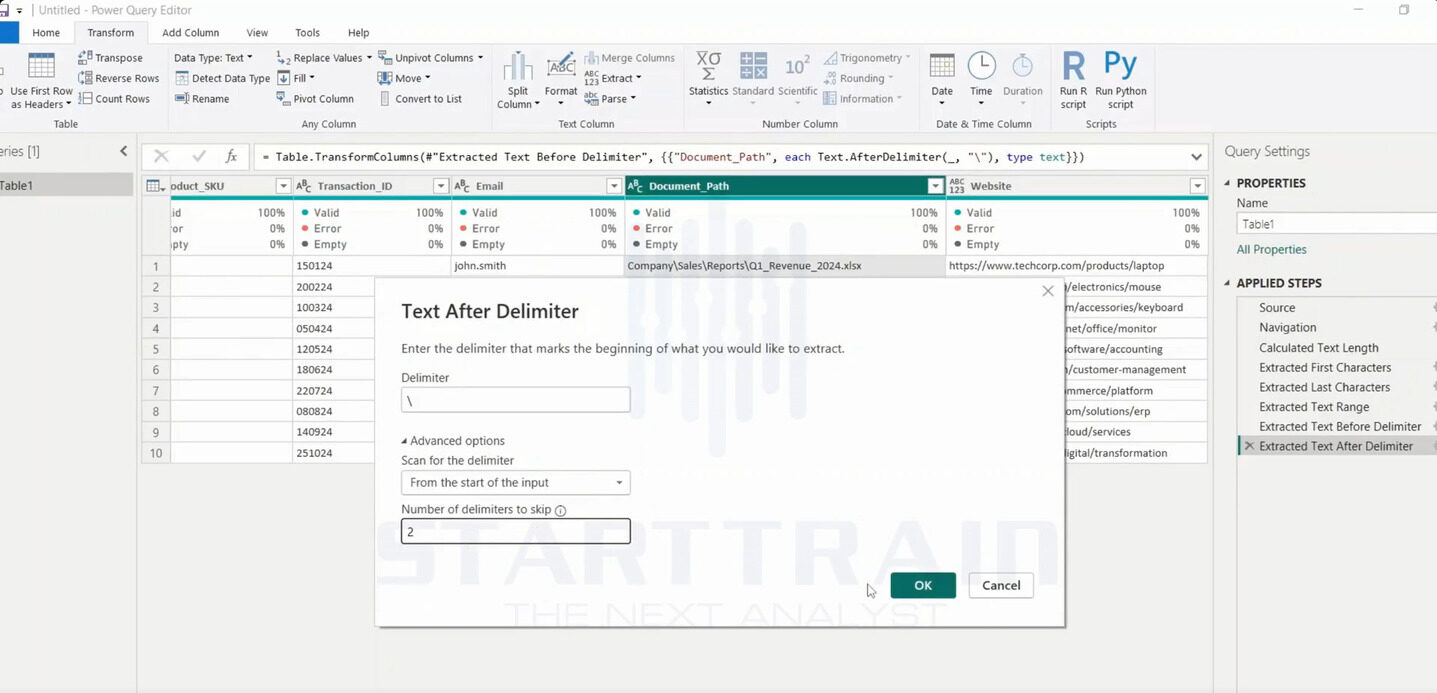Screen dimensions: 1437x693
Task: Select row number 1 header
Action: tap(156, 266)
